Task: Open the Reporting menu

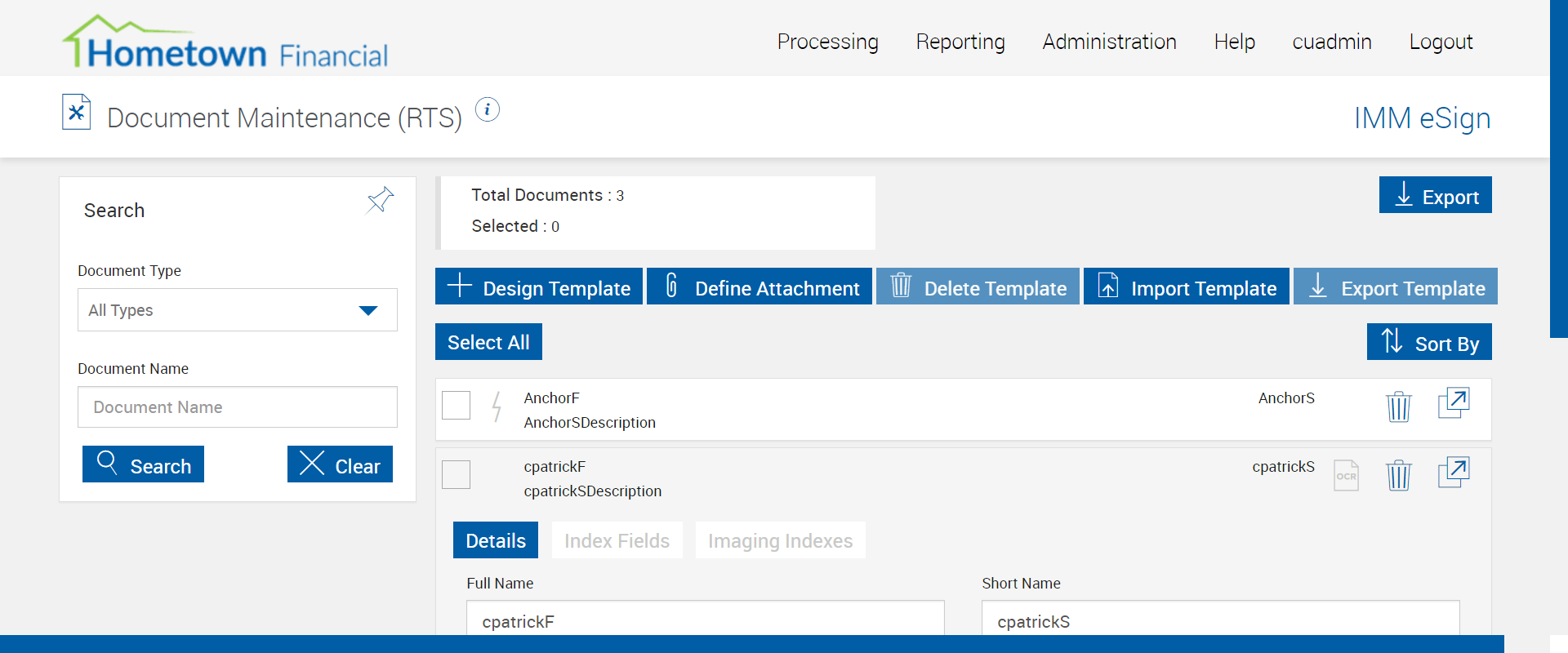Action: [960, 42]
